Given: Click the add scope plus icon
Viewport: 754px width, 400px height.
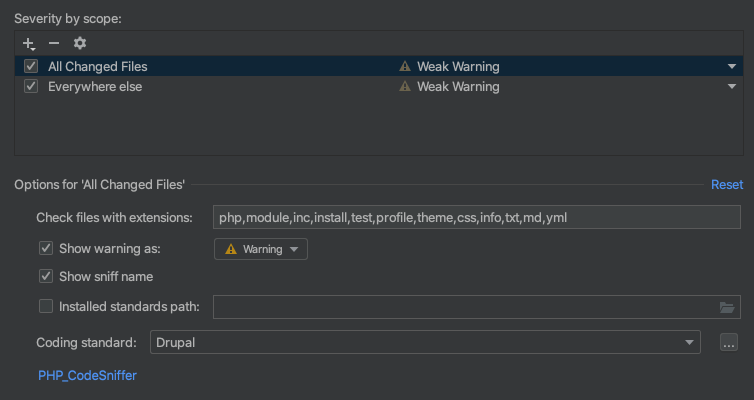Looking at the screenshot, I should coord(29,43).
